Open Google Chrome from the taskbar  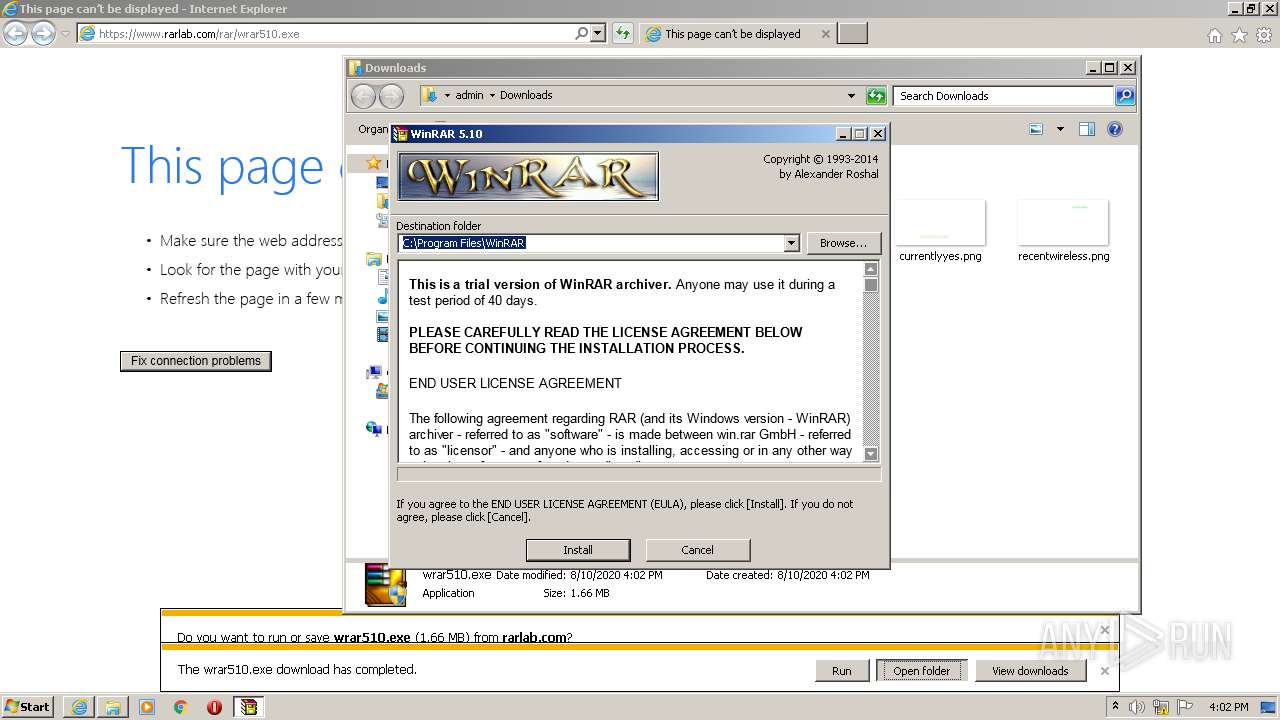pyautogui.click(x=181, y=707)
